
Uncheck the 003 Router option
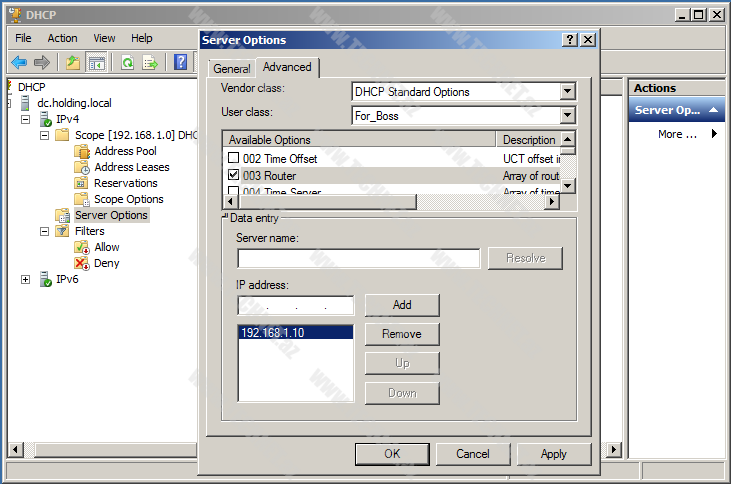point(233,175)
